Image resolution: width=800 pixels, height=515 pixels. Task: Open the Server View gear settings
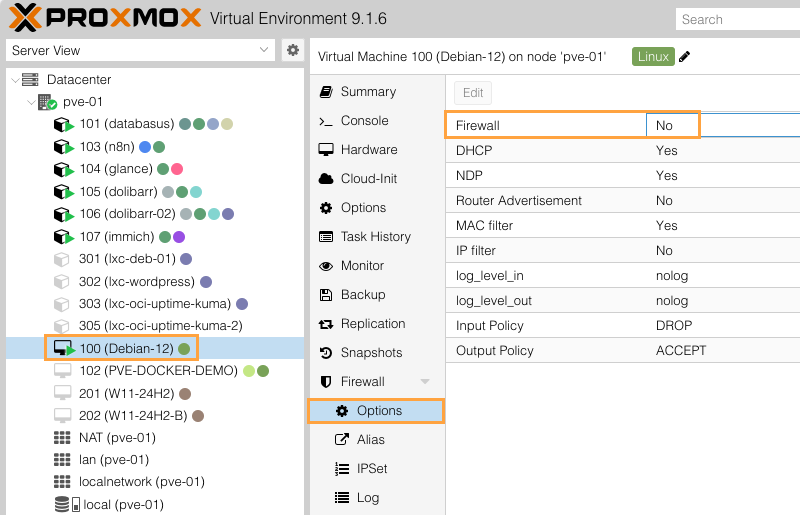(x=293, y=50)
